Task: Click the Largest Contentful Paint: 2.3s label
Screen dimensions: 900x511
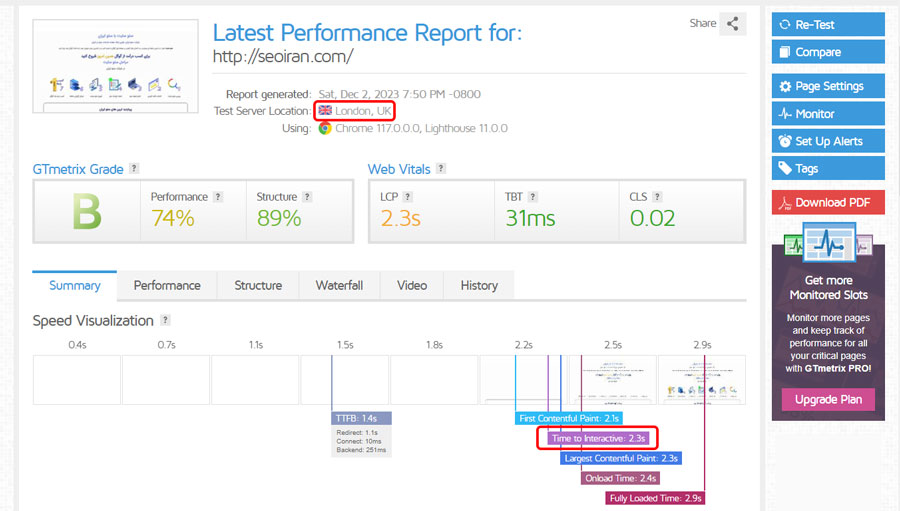Action: point(621,458)
